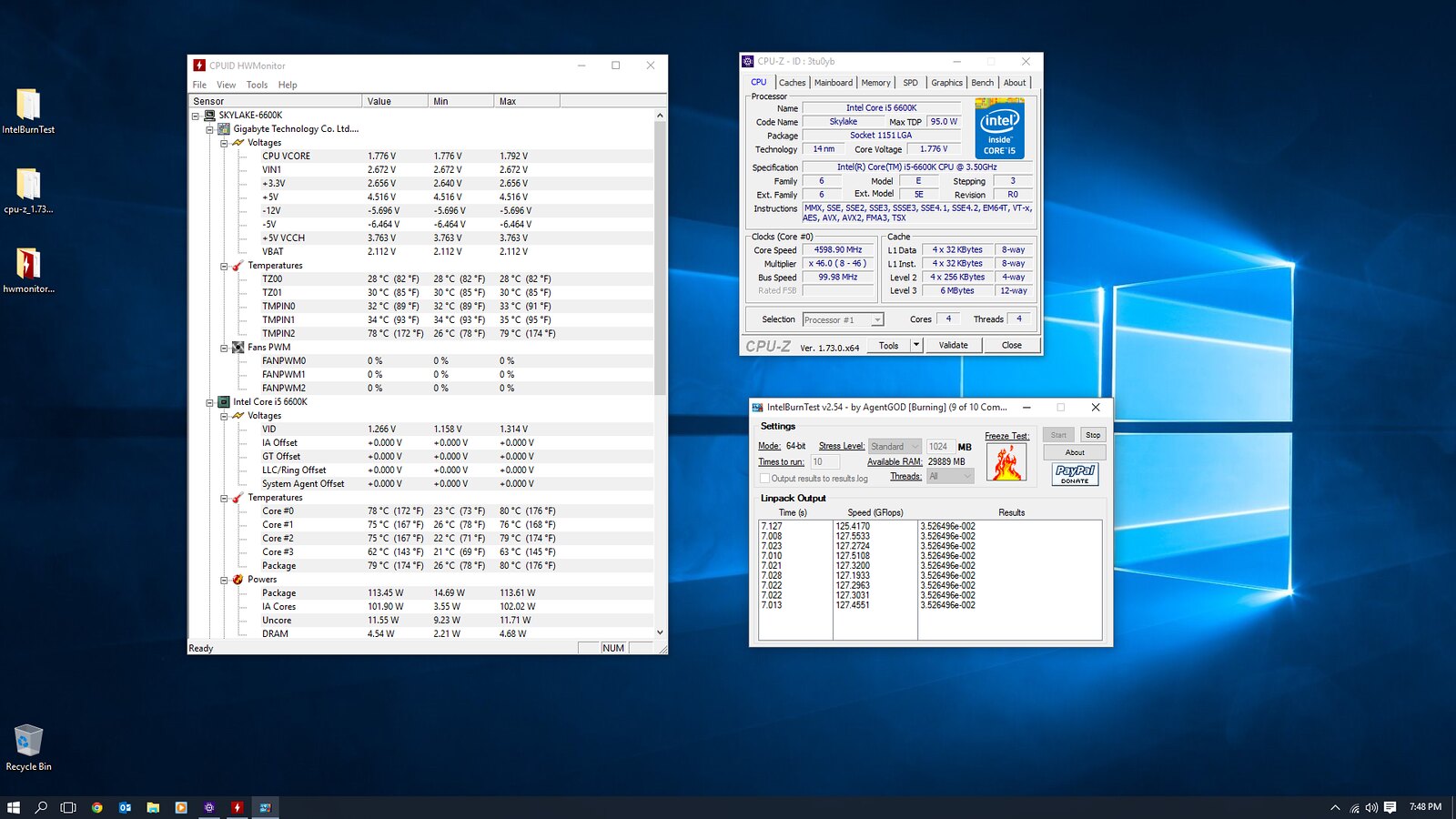Switch to IntelBurnTest via taskbar icon
This screenshot has height=819, width=1456.
pos(265,807)
